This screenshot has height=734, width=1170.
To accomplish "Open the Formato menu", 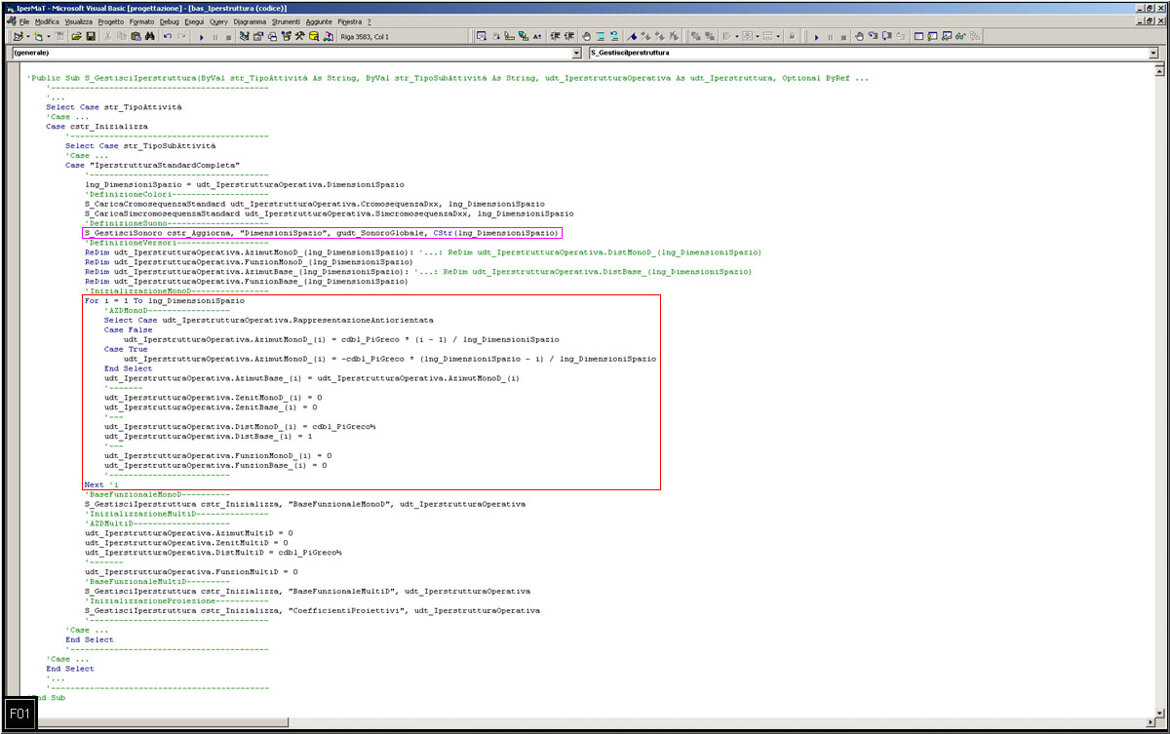I will tap(142, 21).
